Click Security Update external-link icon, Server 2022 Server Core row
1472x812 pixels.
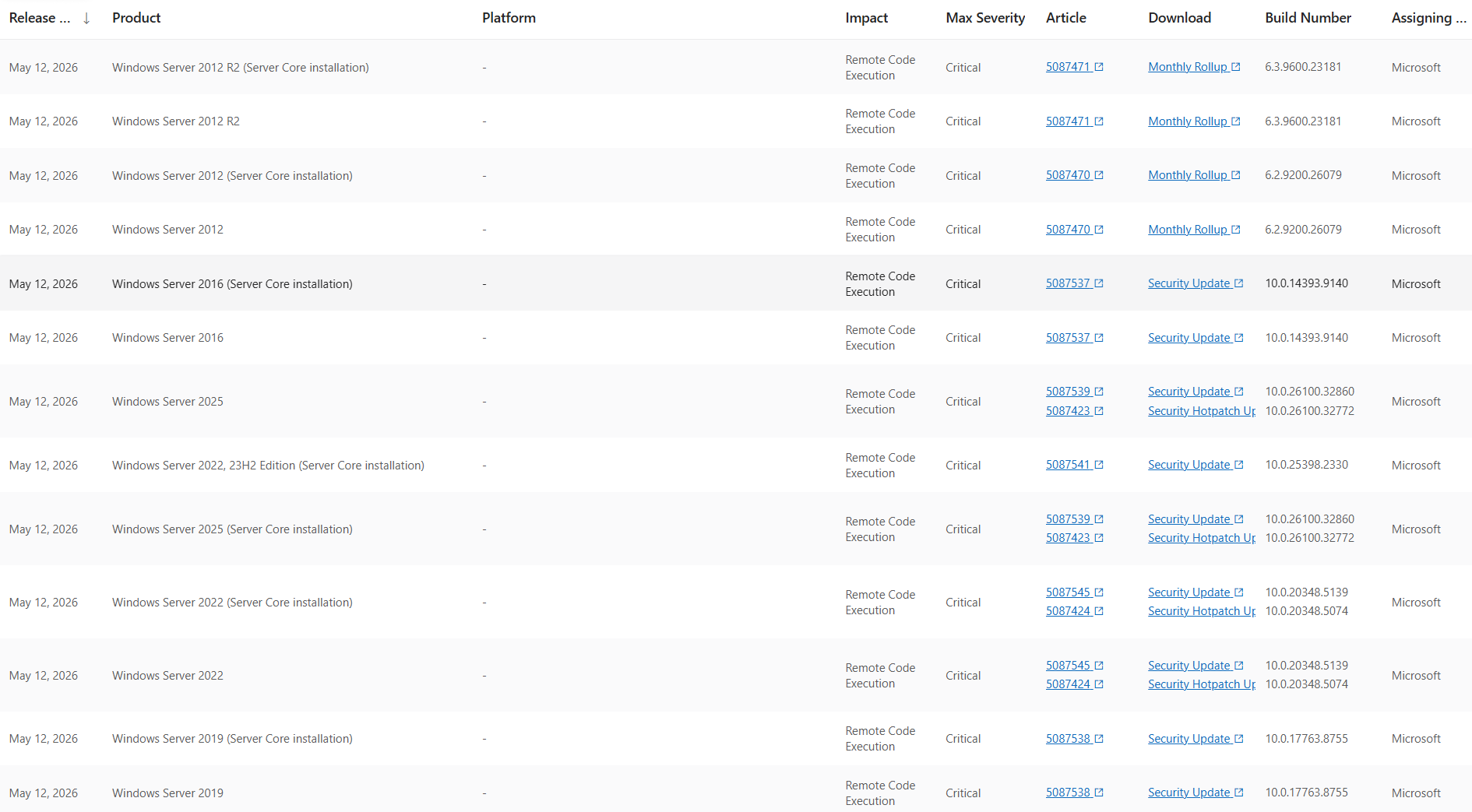point(1239,592)
